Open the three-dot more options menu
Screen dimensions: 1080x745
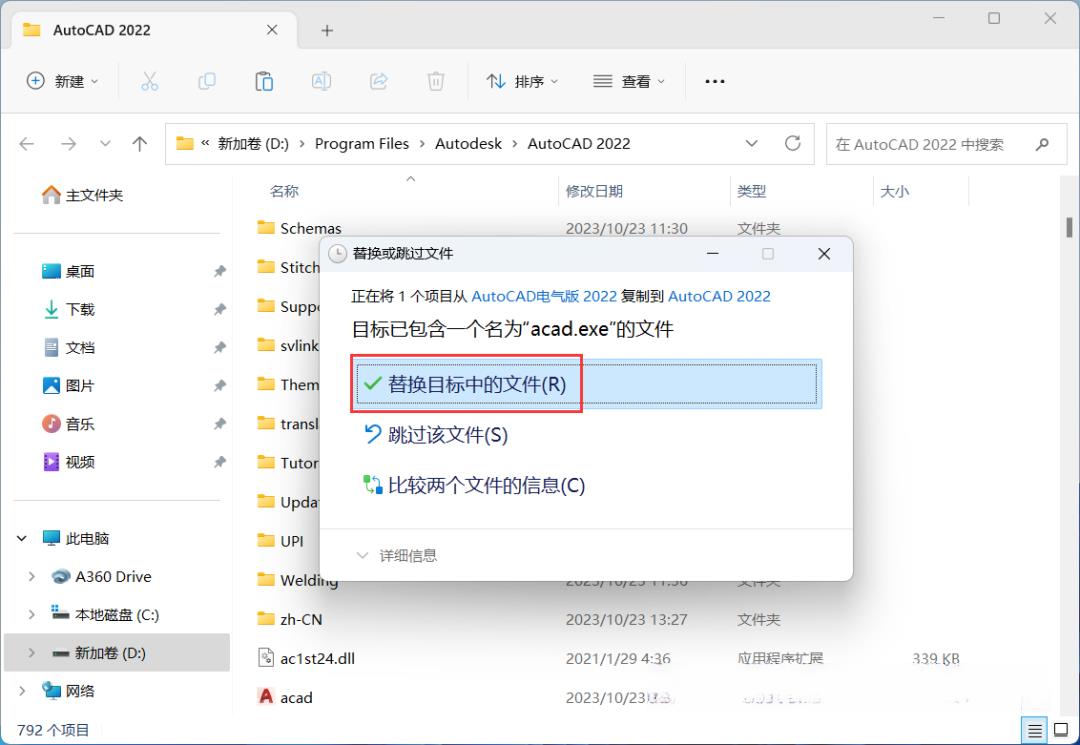pos(714,81)
